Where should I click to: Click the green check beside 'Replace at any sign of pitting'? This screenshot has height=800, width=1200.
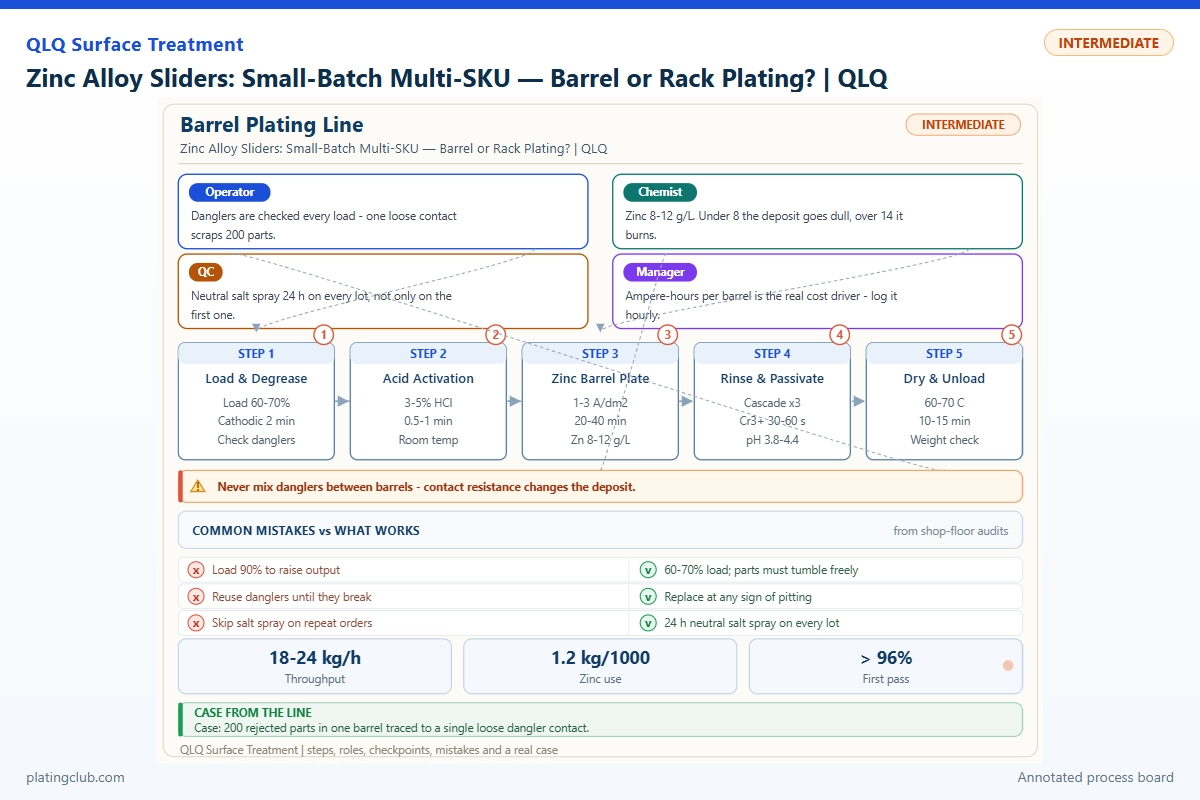point(648,597)
